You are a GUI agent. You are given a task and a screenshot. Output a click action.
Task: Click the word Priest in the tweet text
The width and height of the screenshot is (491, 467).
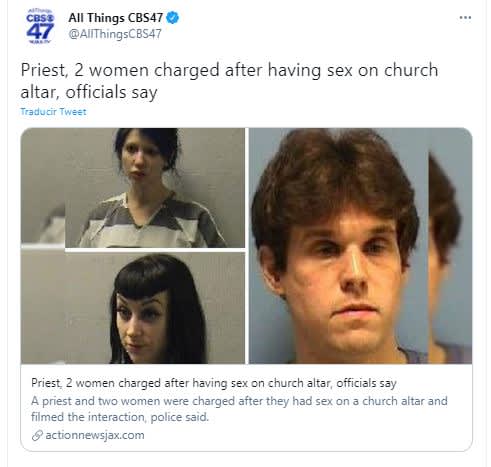coord(44,70)
